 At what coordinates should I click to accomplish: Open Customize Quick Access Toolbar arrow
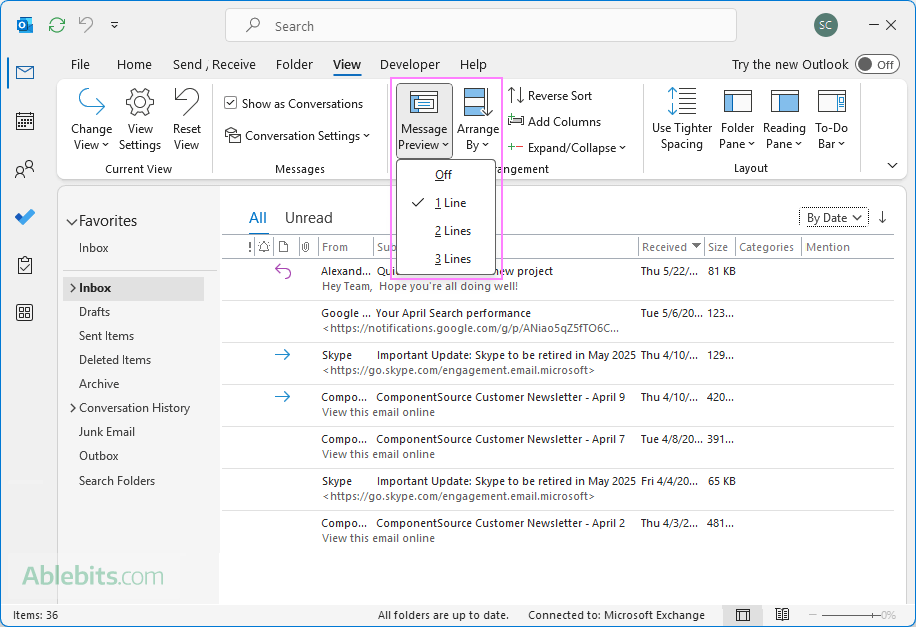(x=114, y=25)
